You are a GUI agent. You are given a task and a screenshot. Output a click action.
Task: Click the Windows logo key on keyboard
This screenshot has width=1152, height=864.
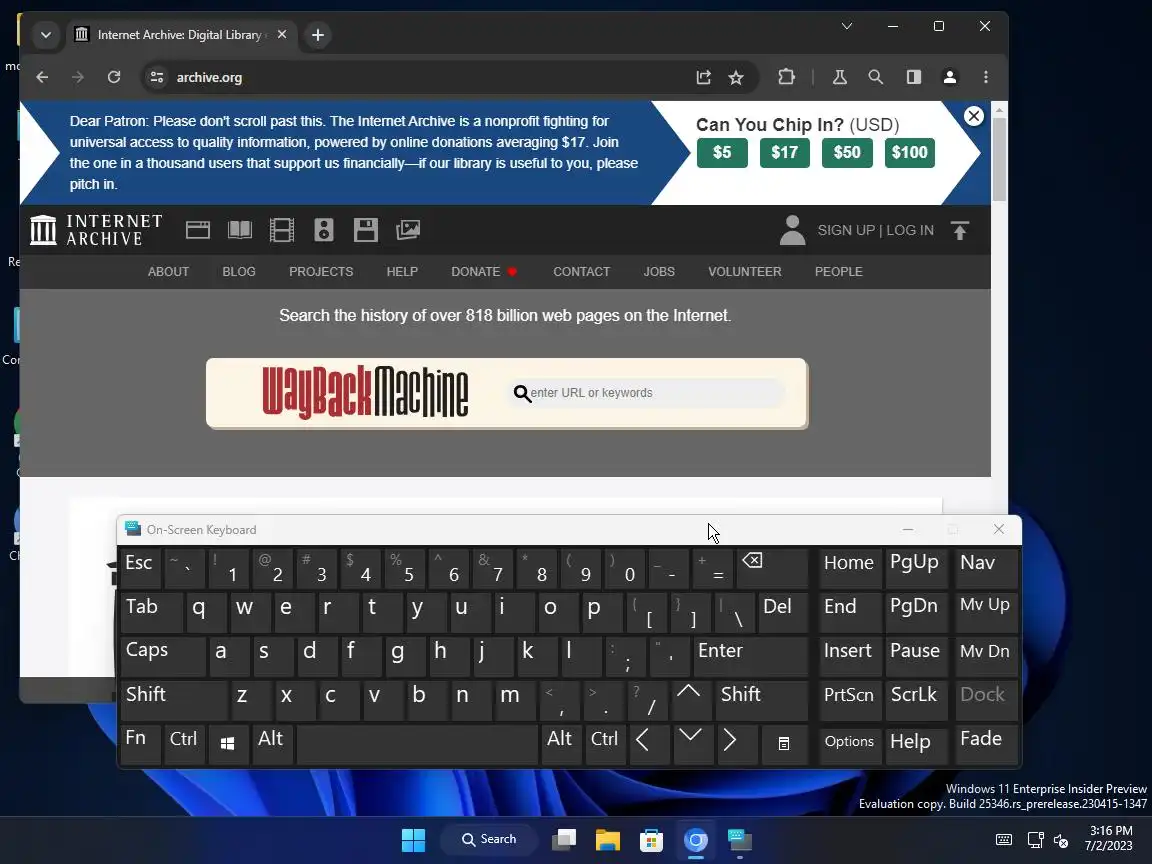click(x=228, y=744)
